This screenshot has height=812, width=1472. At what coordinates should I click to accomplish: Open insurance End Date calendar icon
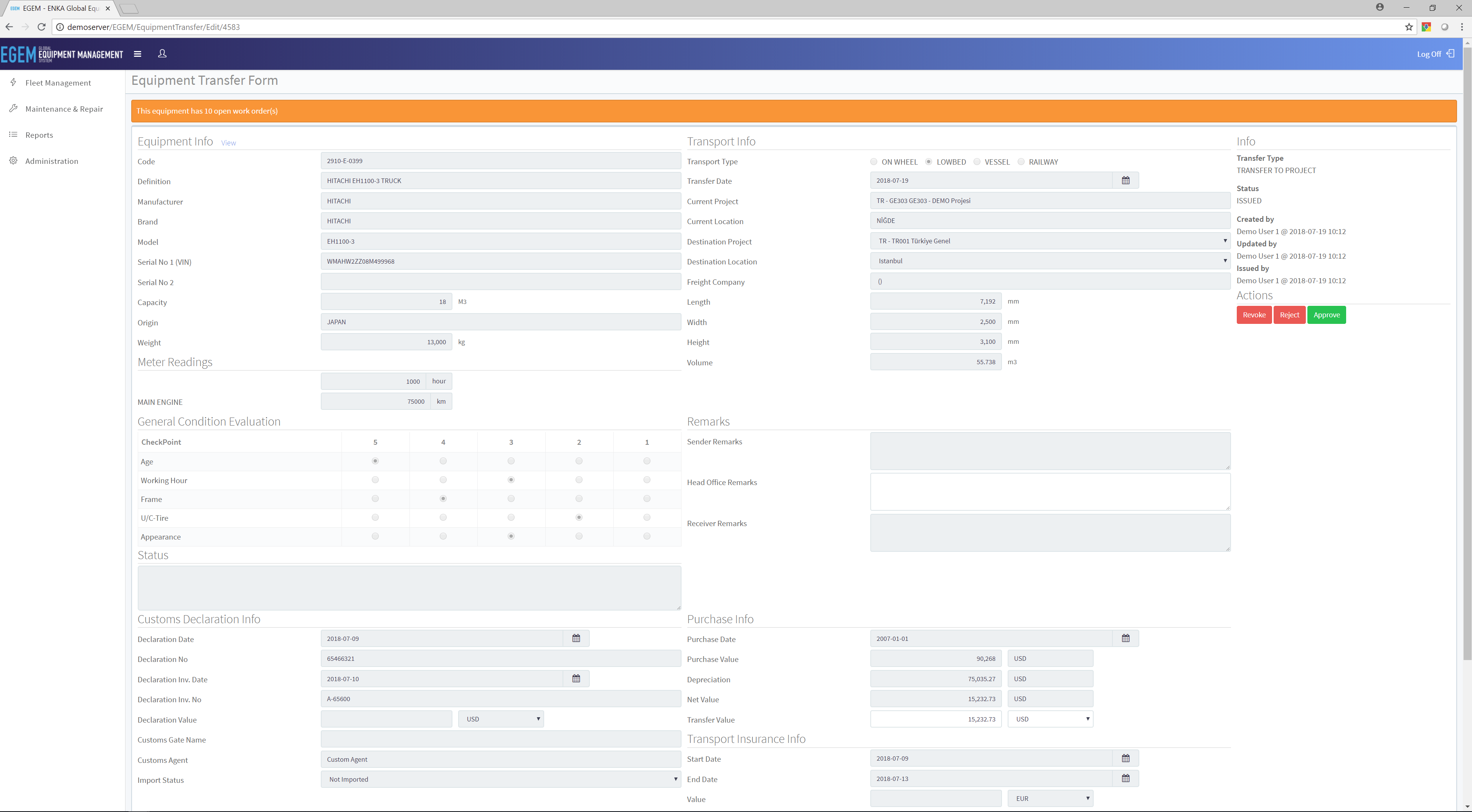[1125, 778]
